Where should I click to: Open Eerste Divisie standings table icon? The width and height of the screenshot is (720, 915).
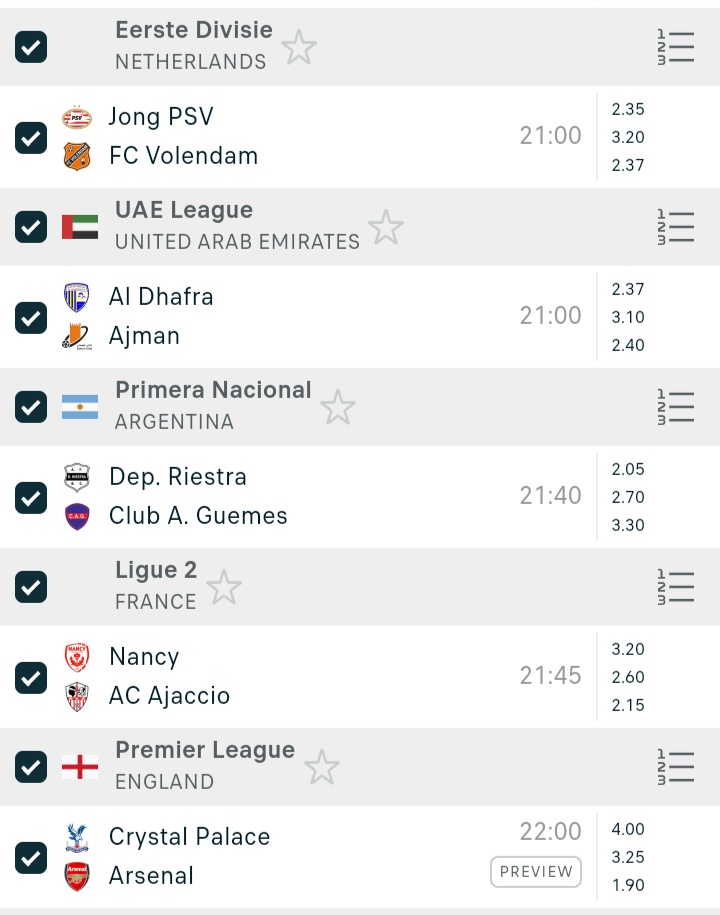click(676, 47)
